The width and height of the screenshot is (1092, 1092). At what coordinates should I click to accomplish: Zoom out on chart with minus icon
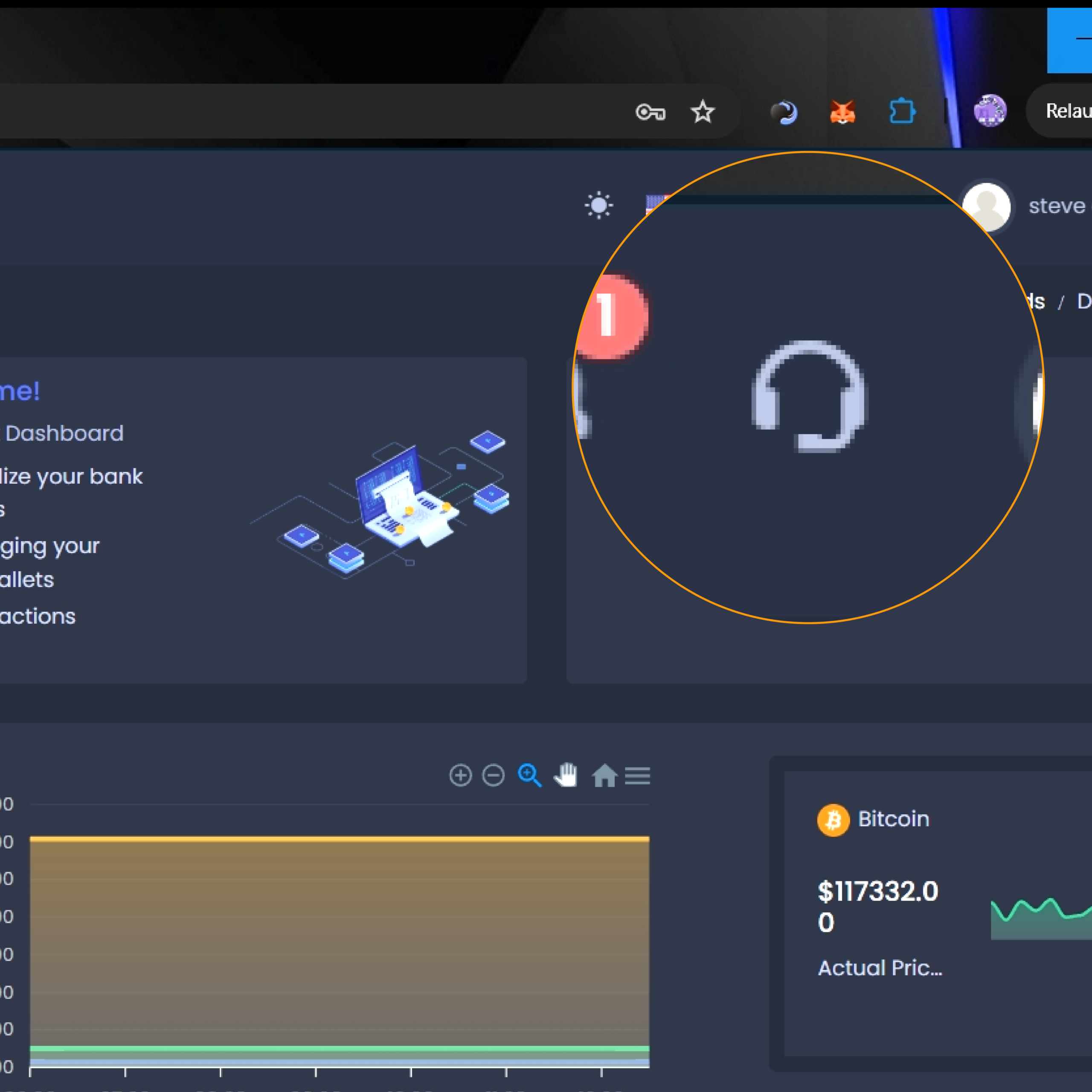[493, 775]
